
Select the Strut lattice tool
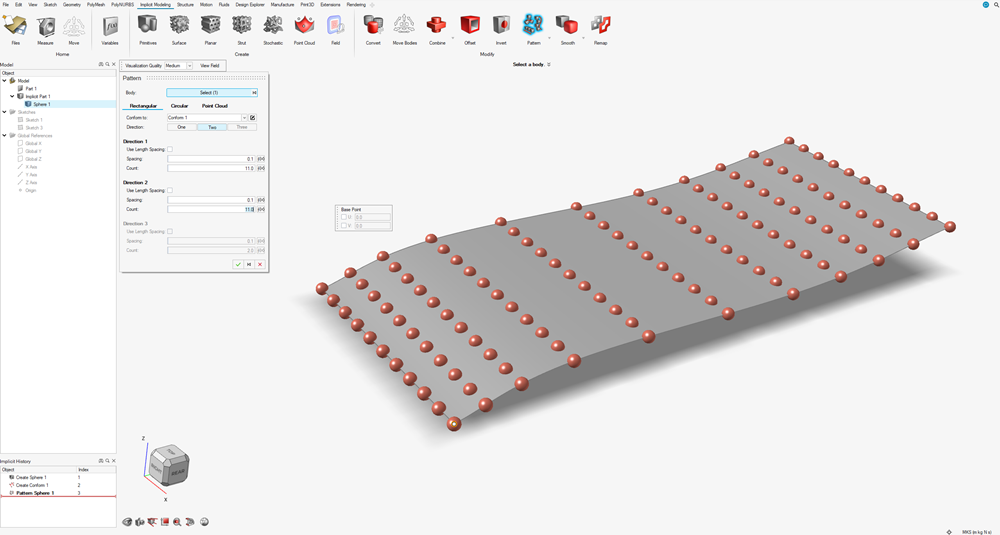pos(241,27)
